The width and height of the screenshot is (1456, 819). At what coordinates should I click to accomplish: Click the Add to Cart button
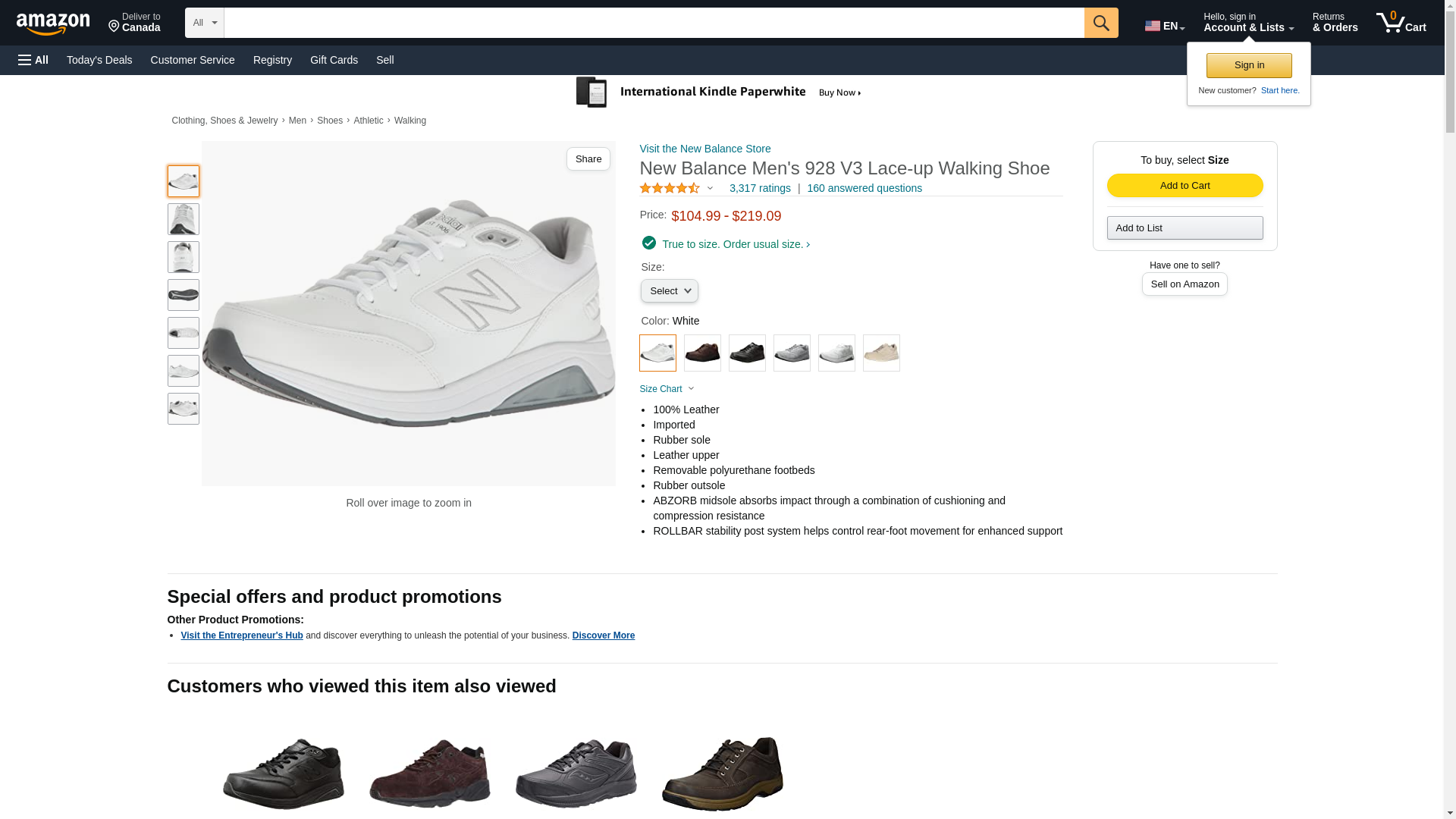pyautogui.click(x=1185, y=186)
